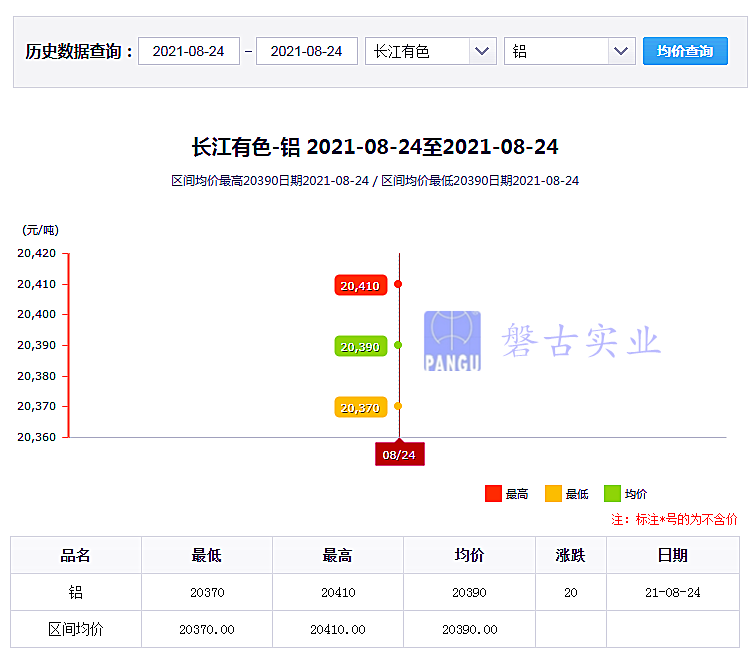The height and width of the screenshot is (662, 751).
Task: Click the 21-08-24 date cell
Action: click(x=673, y=592)
